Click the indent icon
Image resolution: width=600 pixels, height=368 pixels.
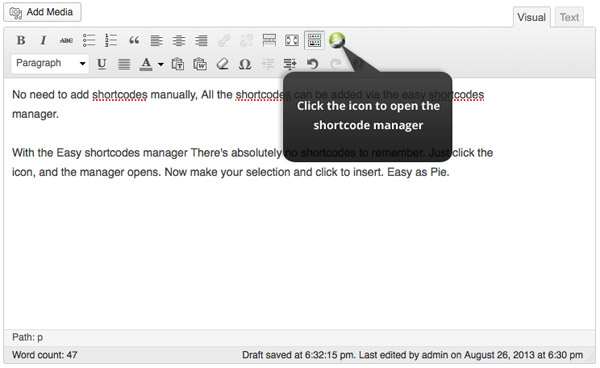pos(290,64)
